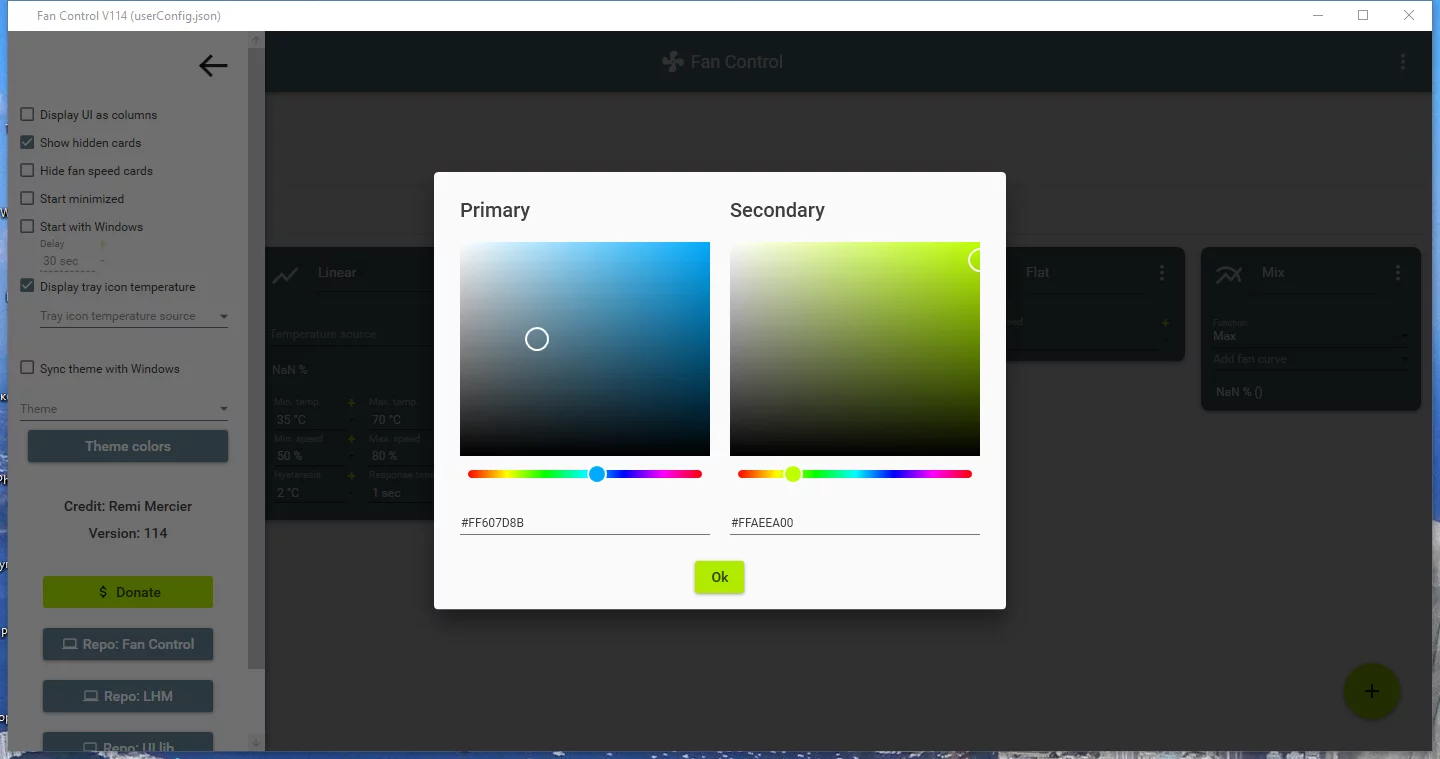Click the Max. temp 70 °C field

coord(400,420)
